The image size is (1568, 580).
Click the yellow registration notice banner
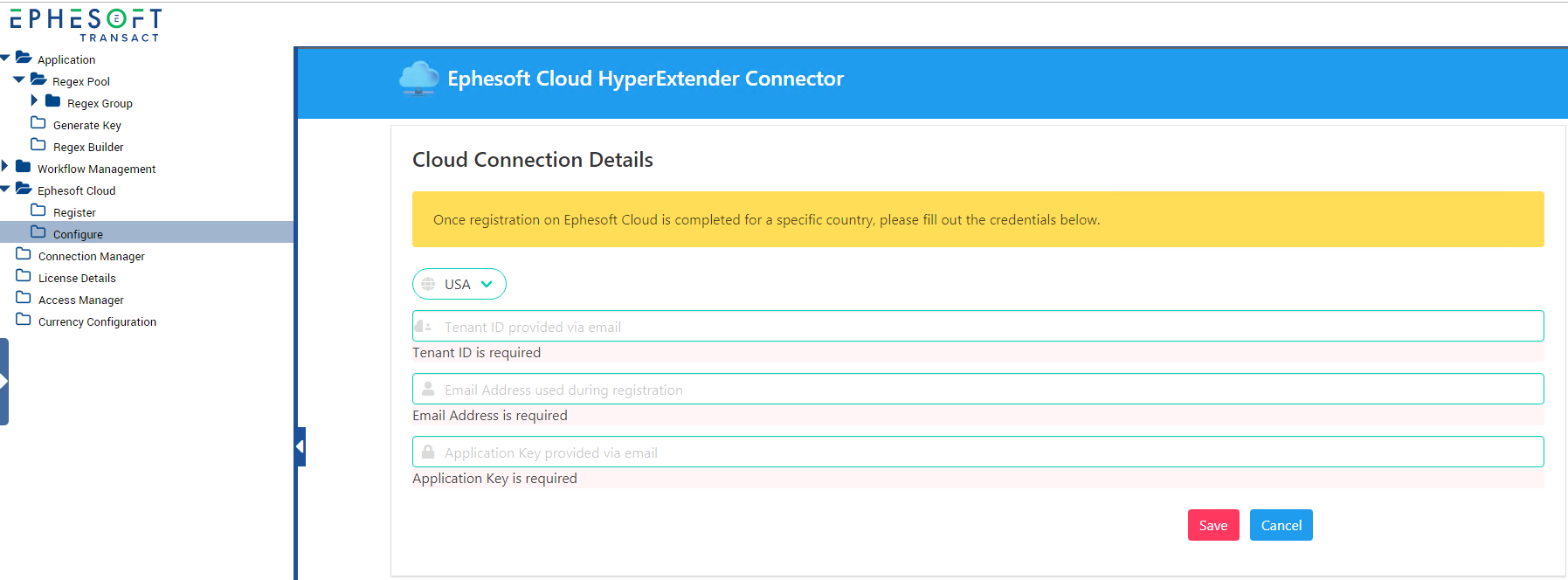pos(978,219)
